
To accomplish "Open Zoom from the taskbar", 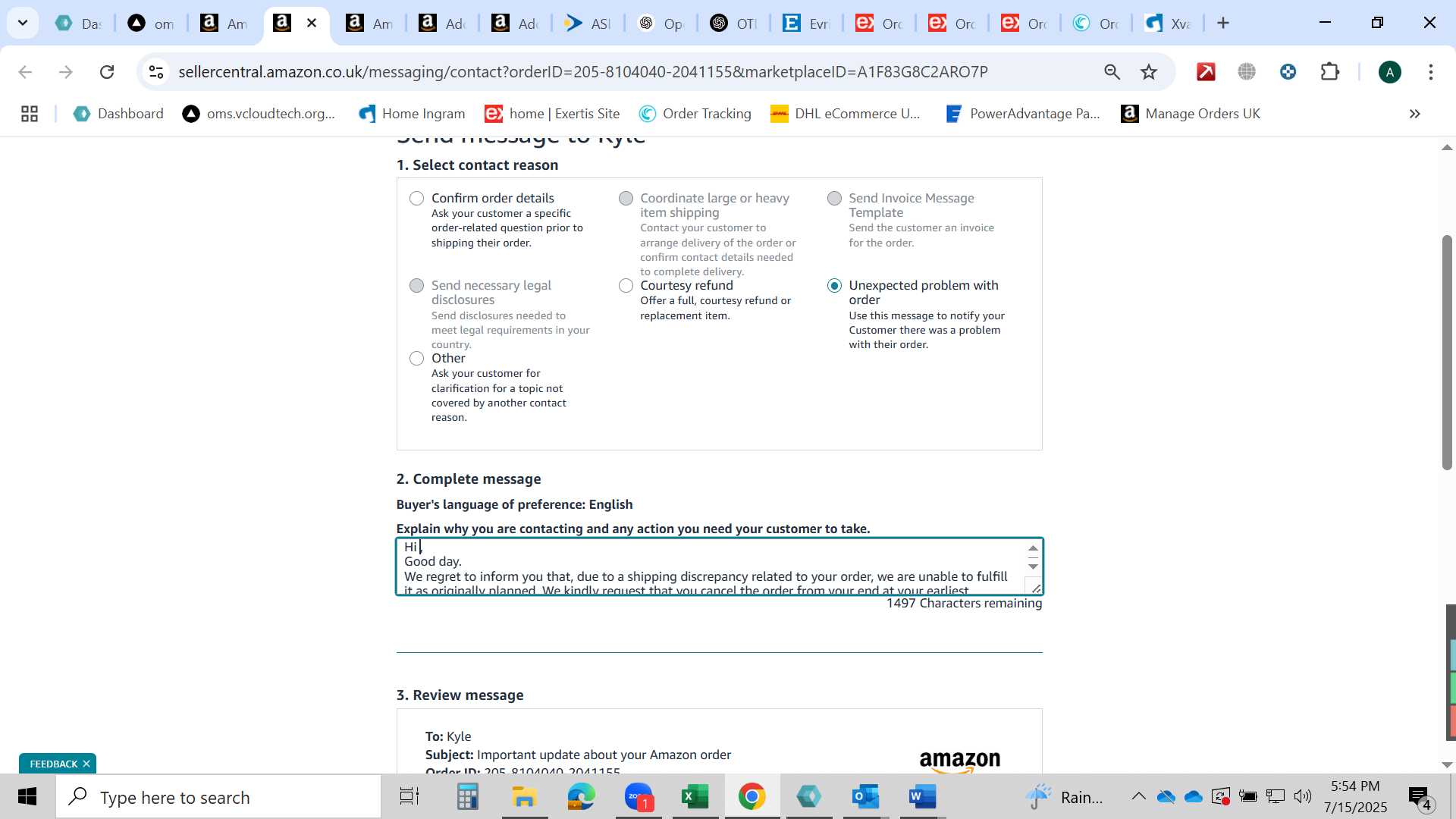I will pos(639,797).
